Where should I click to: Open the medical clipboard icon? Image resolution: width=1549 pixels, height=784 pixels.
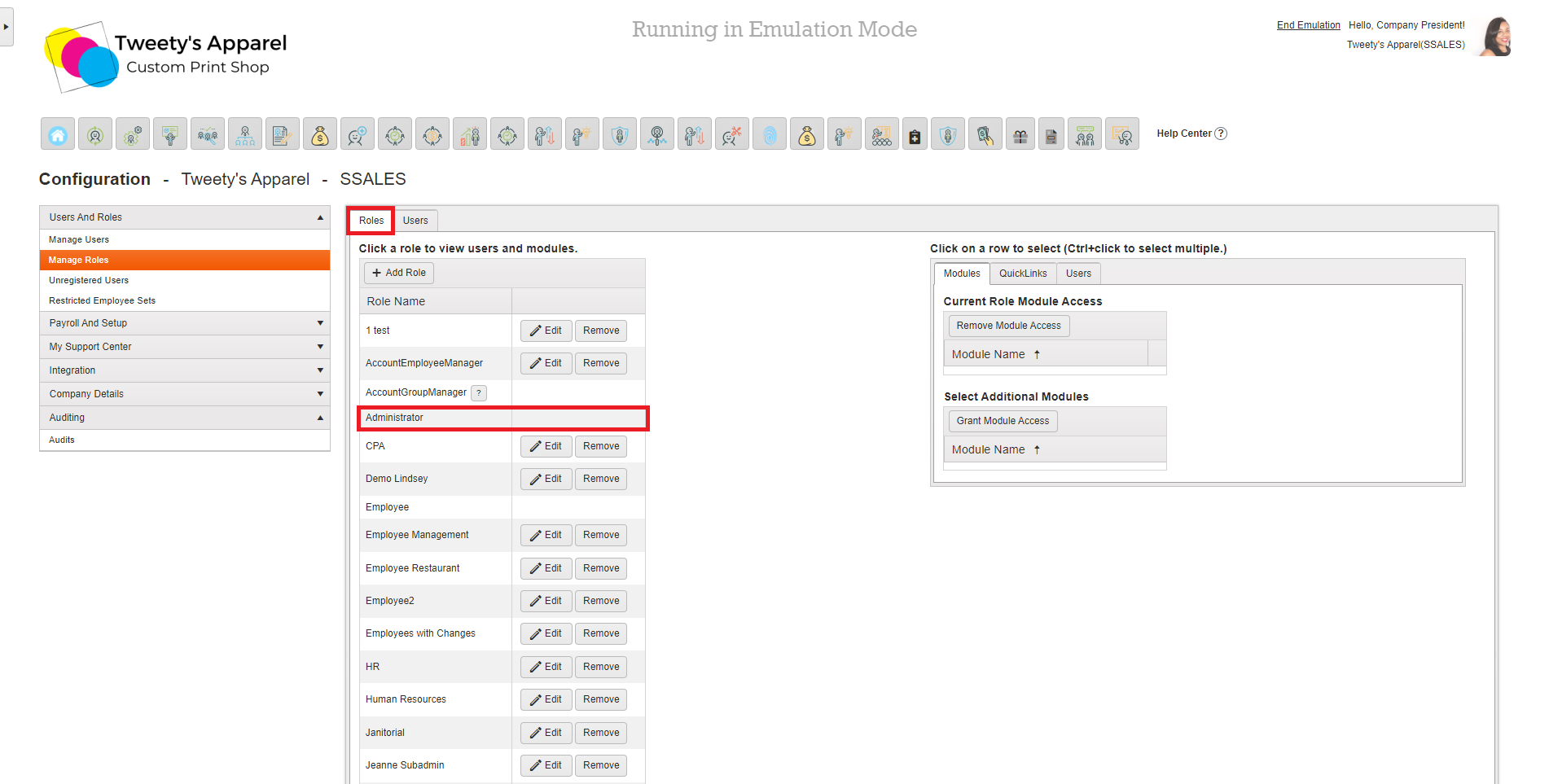click(915, 134)
